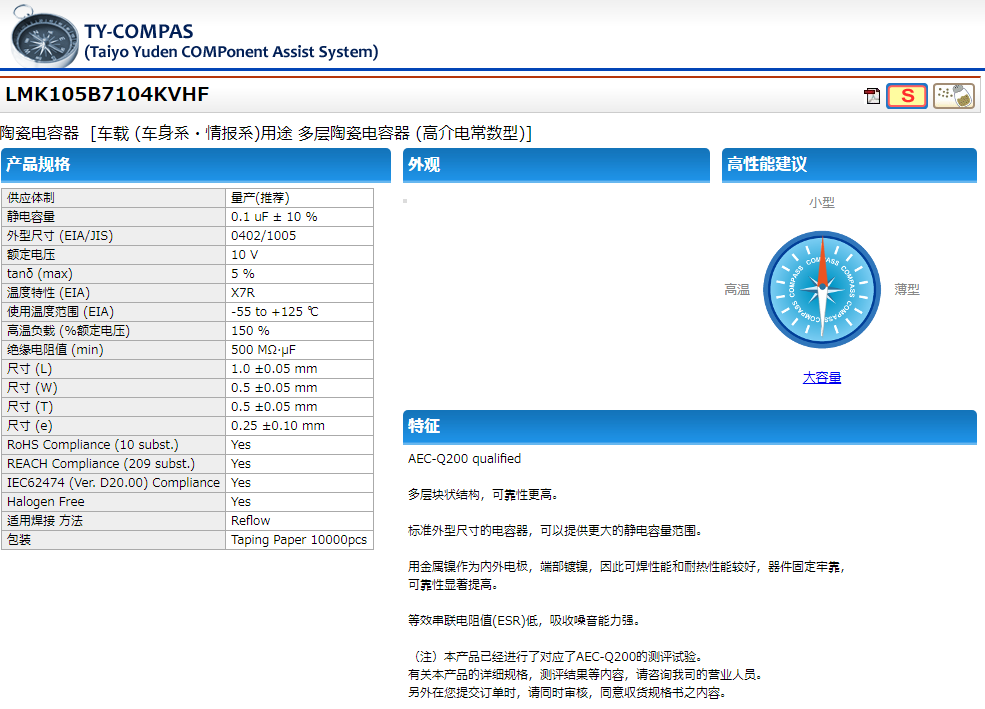Viewport: 985px width, 709px height.
Task: Click the 尺寸 (L) row label
Action: tap(30, 369)
